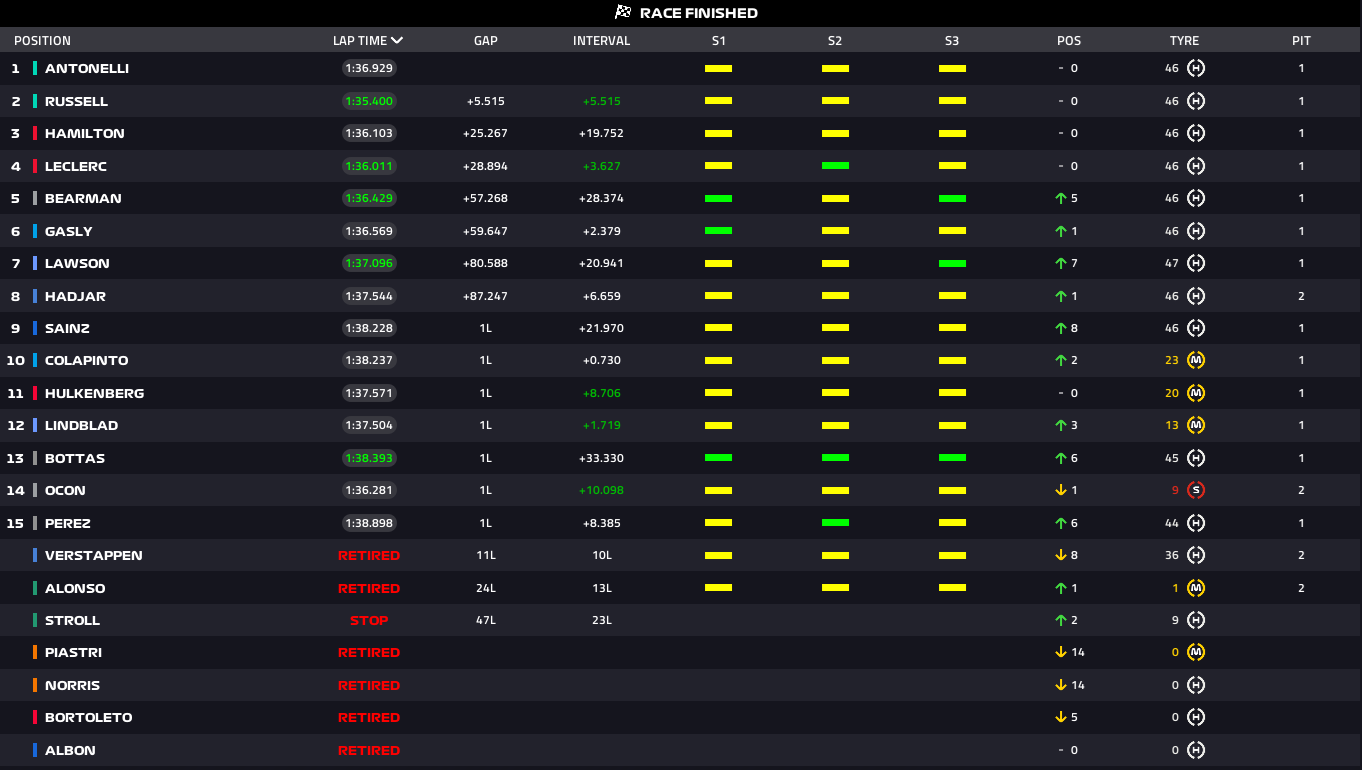Click the POSITION column header
This screenshot has height=770, width=1362.
(x=42, y=41)
